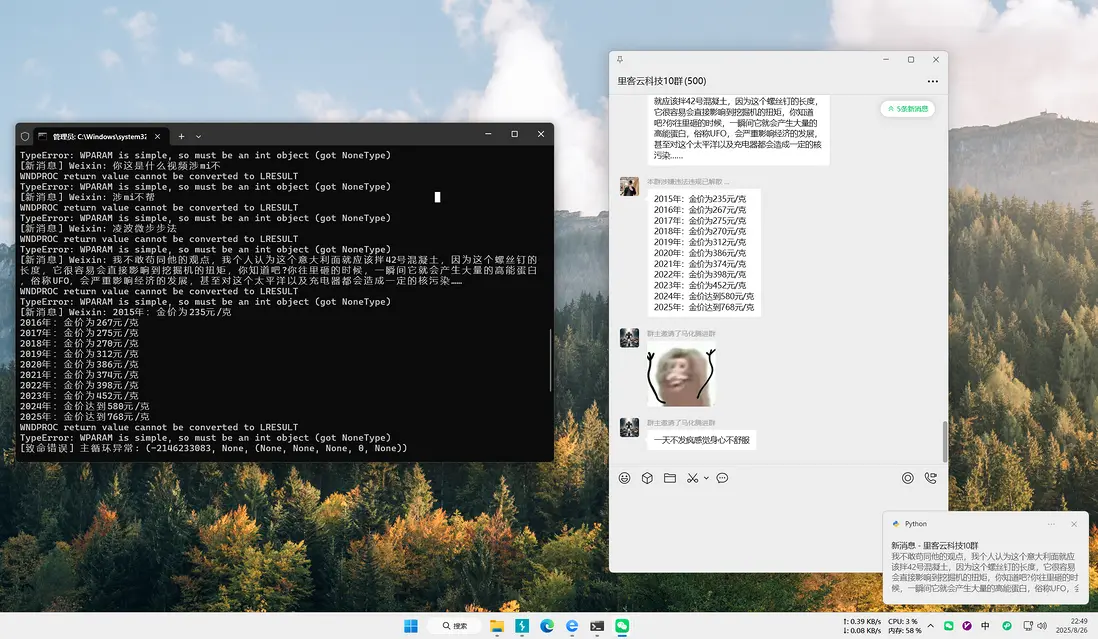The height and width of the screenshot is (639, 1098).
Task: Toggle the Chinese input method indicator
Action: pyautogui.click(x=986, y=626)
